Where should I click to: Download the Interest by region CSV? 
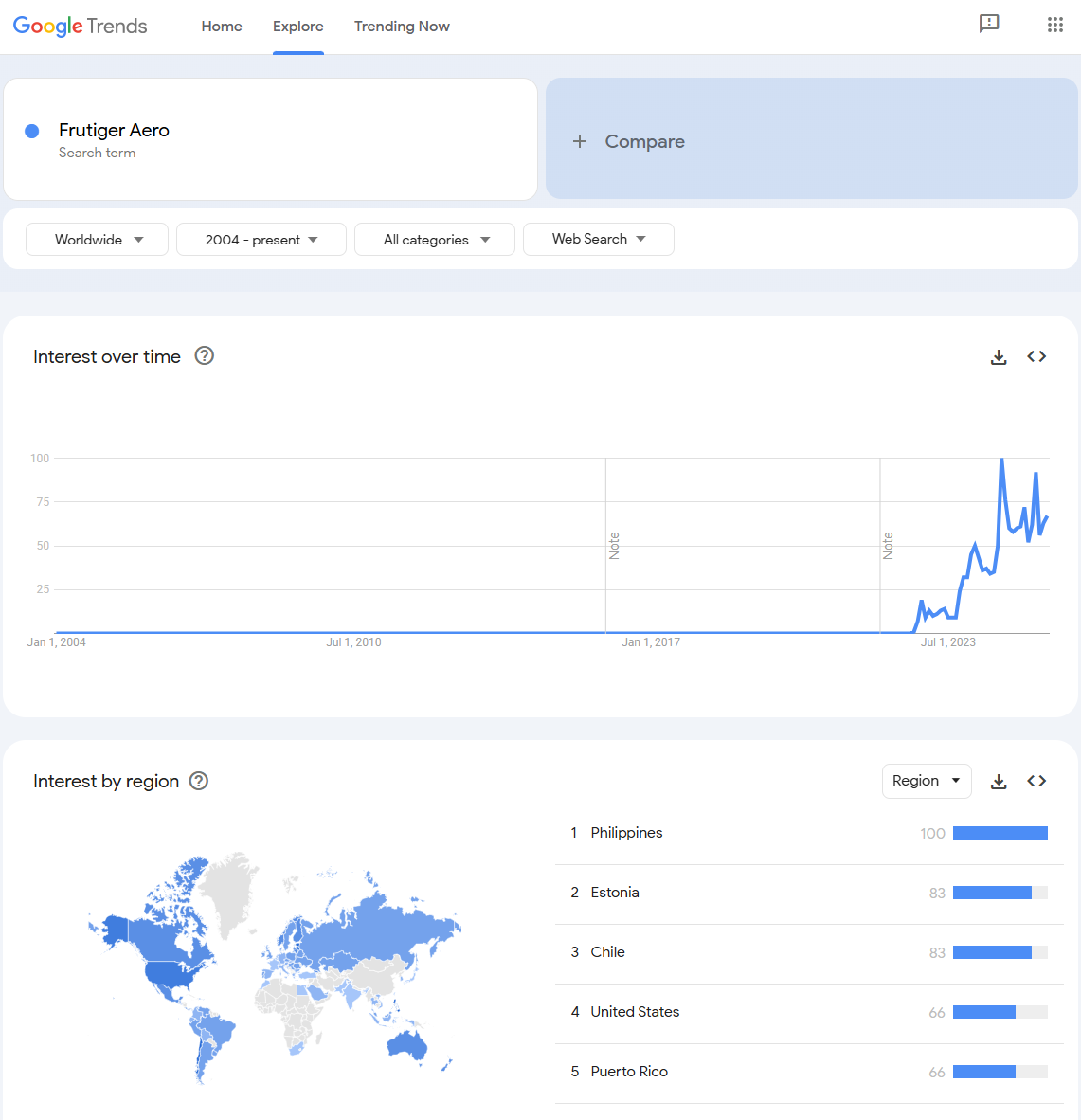[999, 782]
